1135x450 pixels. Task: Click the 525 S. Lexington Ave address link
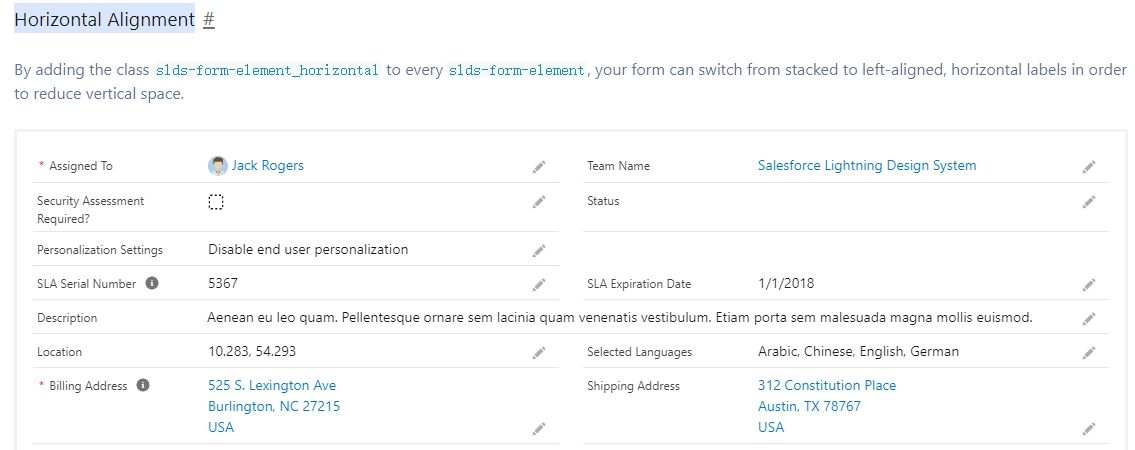click(x=272, y=386)
